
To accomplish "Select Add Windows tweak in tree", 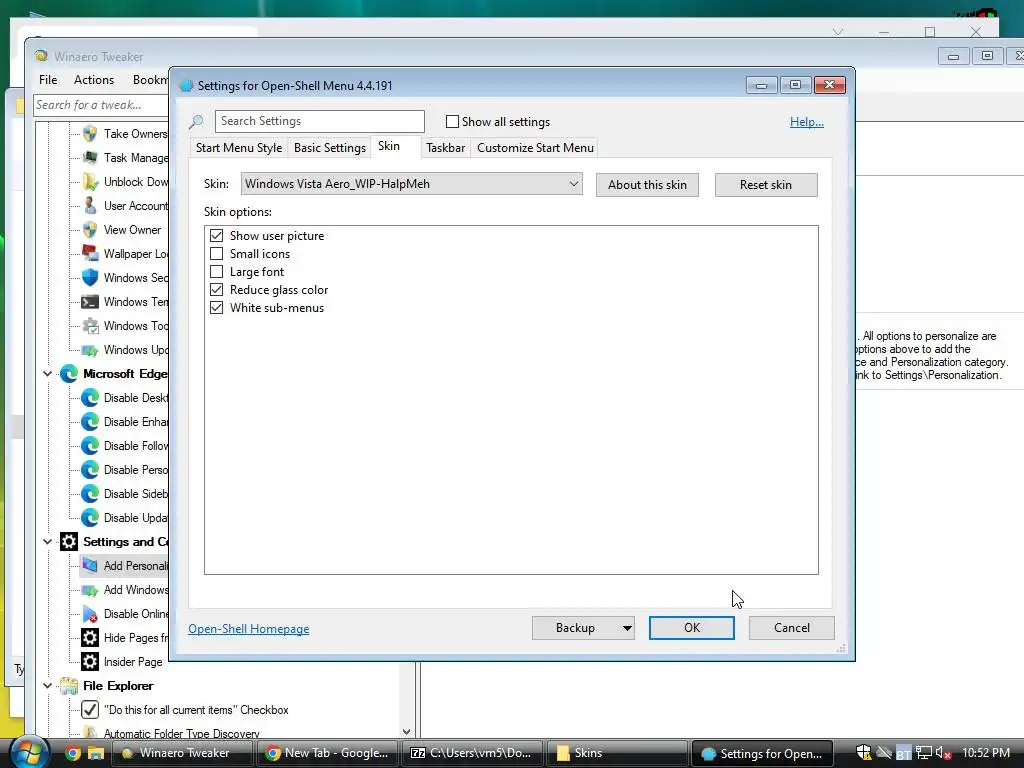I will click(x=135, y=590).
